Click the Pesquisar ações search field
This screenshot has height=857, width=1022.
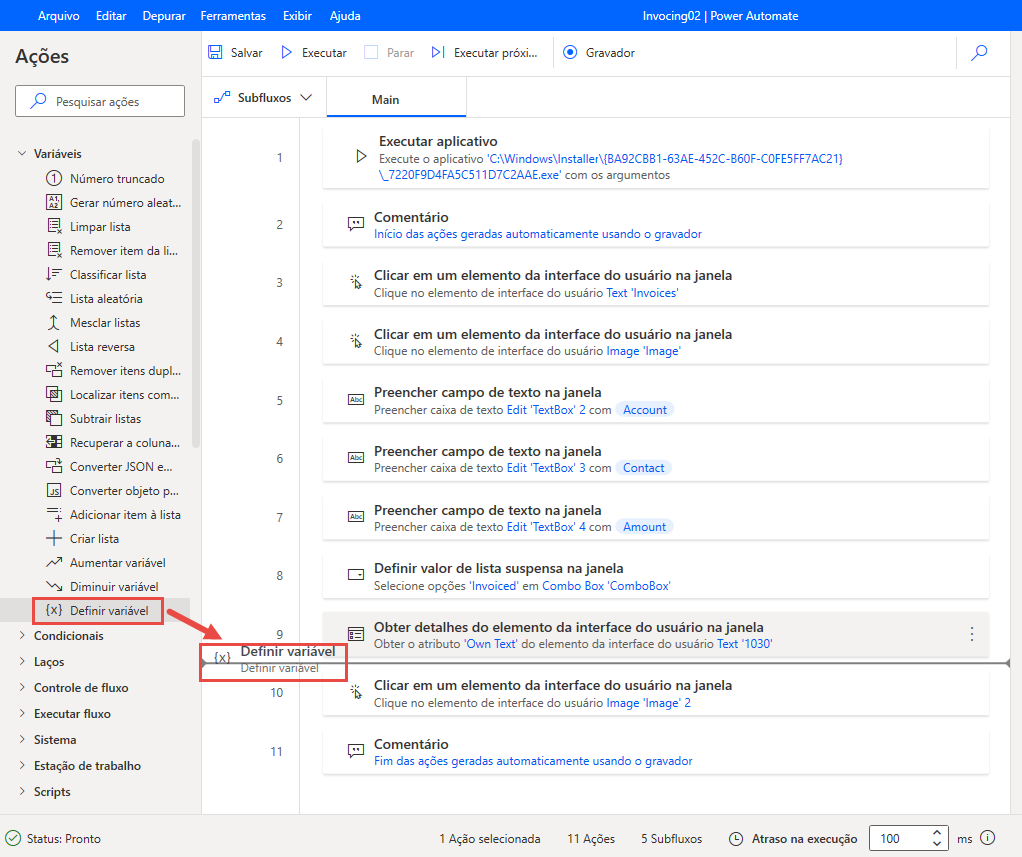coord(100,101)
